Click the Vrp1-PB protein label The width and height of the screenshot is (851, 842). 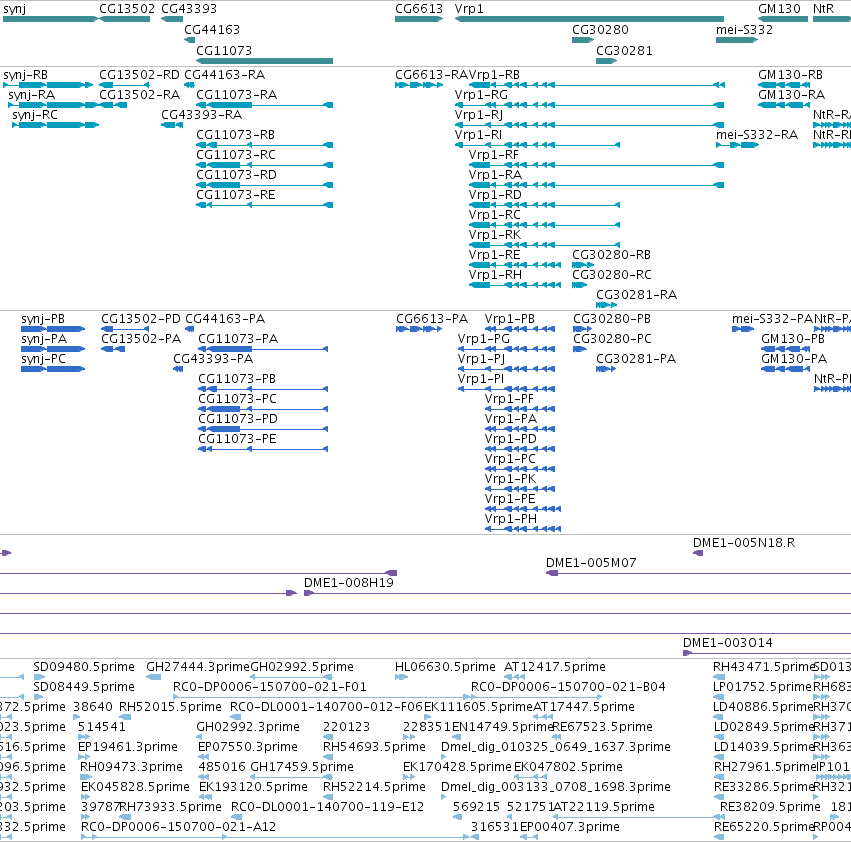coord(510,319)
